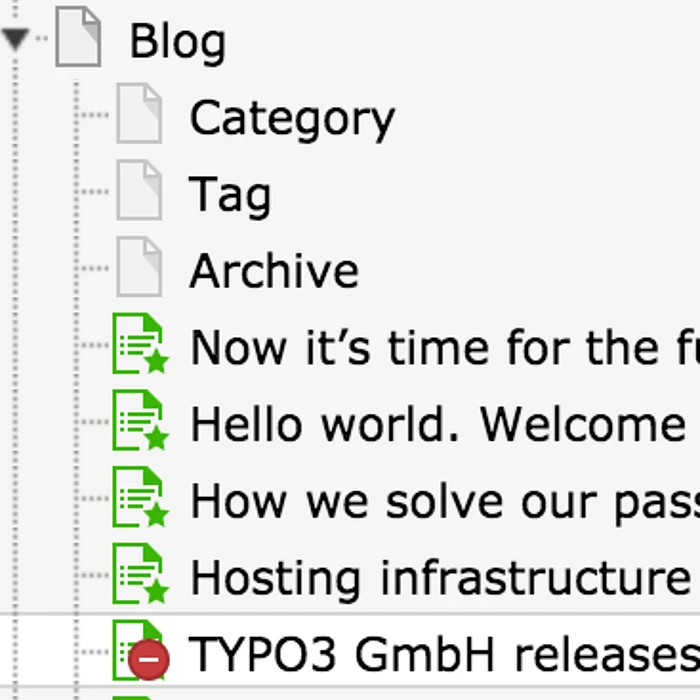Click blog post icon beside 'Hello world'
Image resolution: width=700 pixels, height=700 pixels.
pos(138,422)
